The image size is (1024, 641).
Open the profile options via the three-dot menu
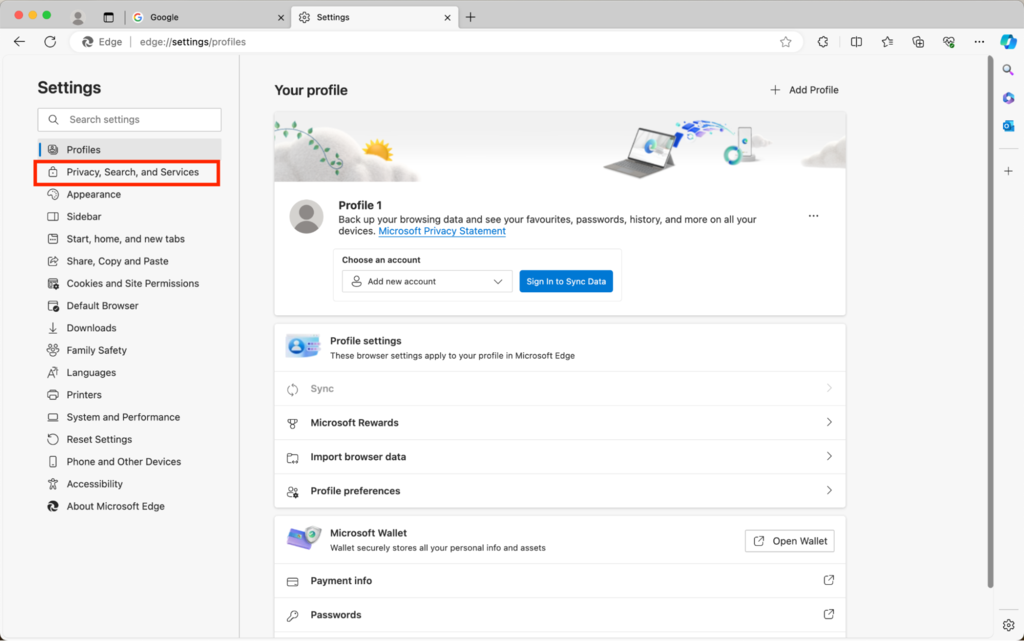tap(813, 215)
